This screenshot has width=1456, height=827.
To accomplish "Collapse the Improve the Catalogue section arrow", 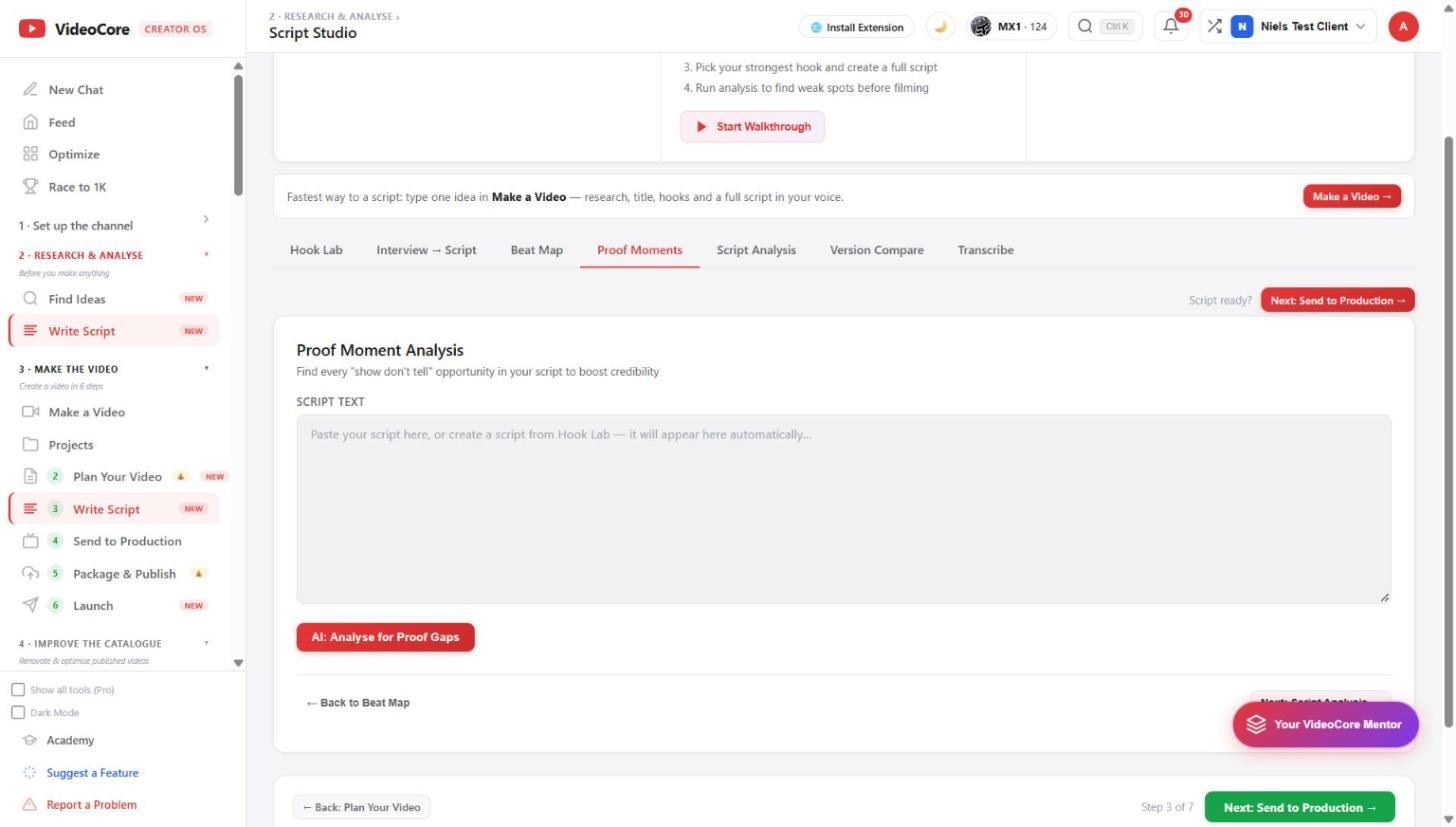I will [x=207, y=643].
